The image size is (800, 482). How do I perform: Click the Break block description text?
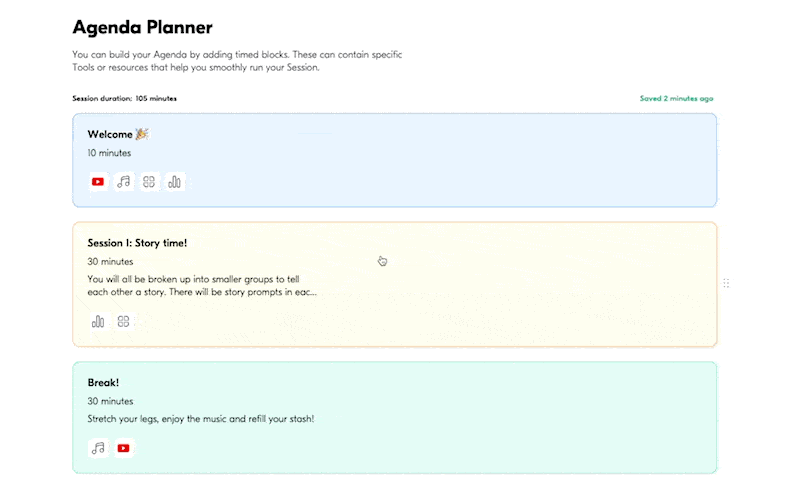(x=200, y=418)
